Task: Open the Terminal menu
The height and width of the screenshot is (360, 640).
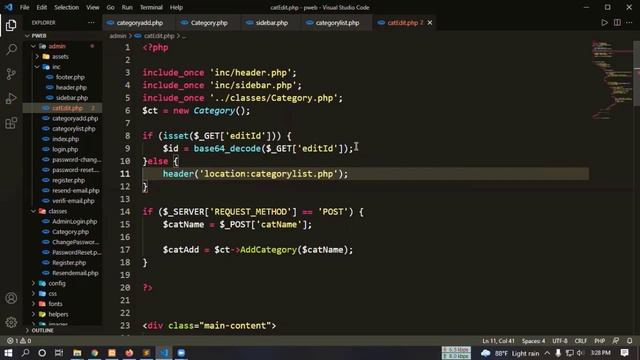Action: [x=151, y=7]
